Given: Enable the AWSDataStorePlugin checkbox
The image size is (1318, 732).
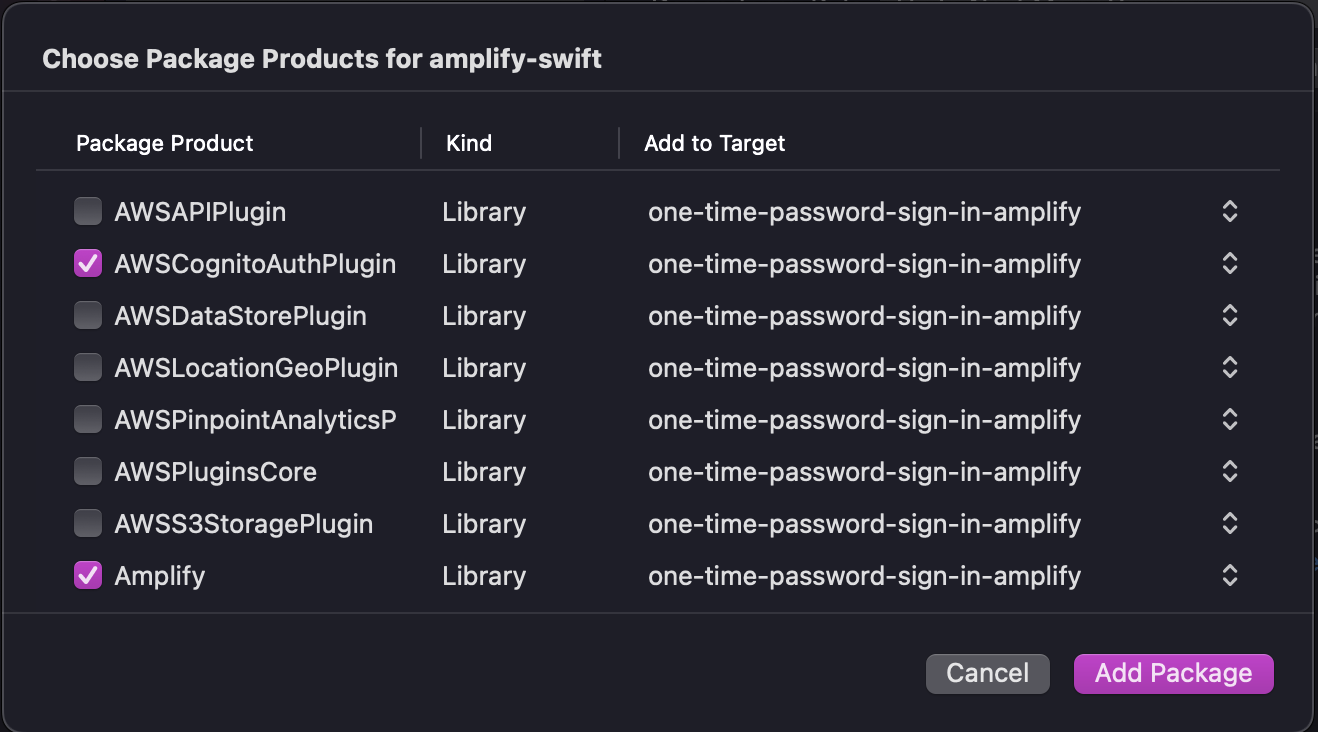Looking at the screenshot, I should 88,316.
